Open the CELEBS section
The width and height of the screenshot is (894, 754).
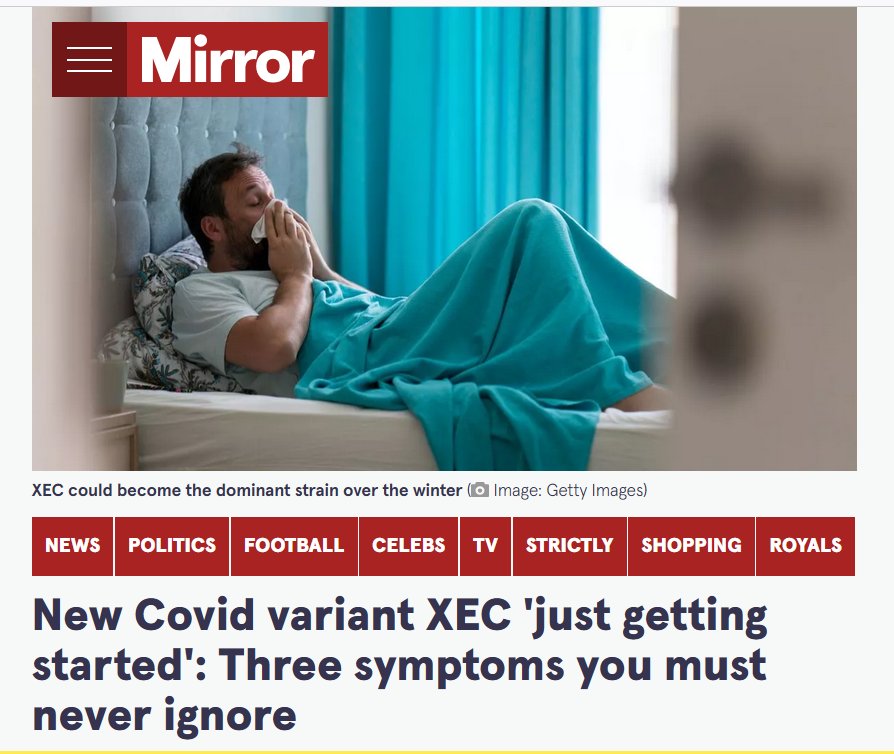click(x=408, y=546)
